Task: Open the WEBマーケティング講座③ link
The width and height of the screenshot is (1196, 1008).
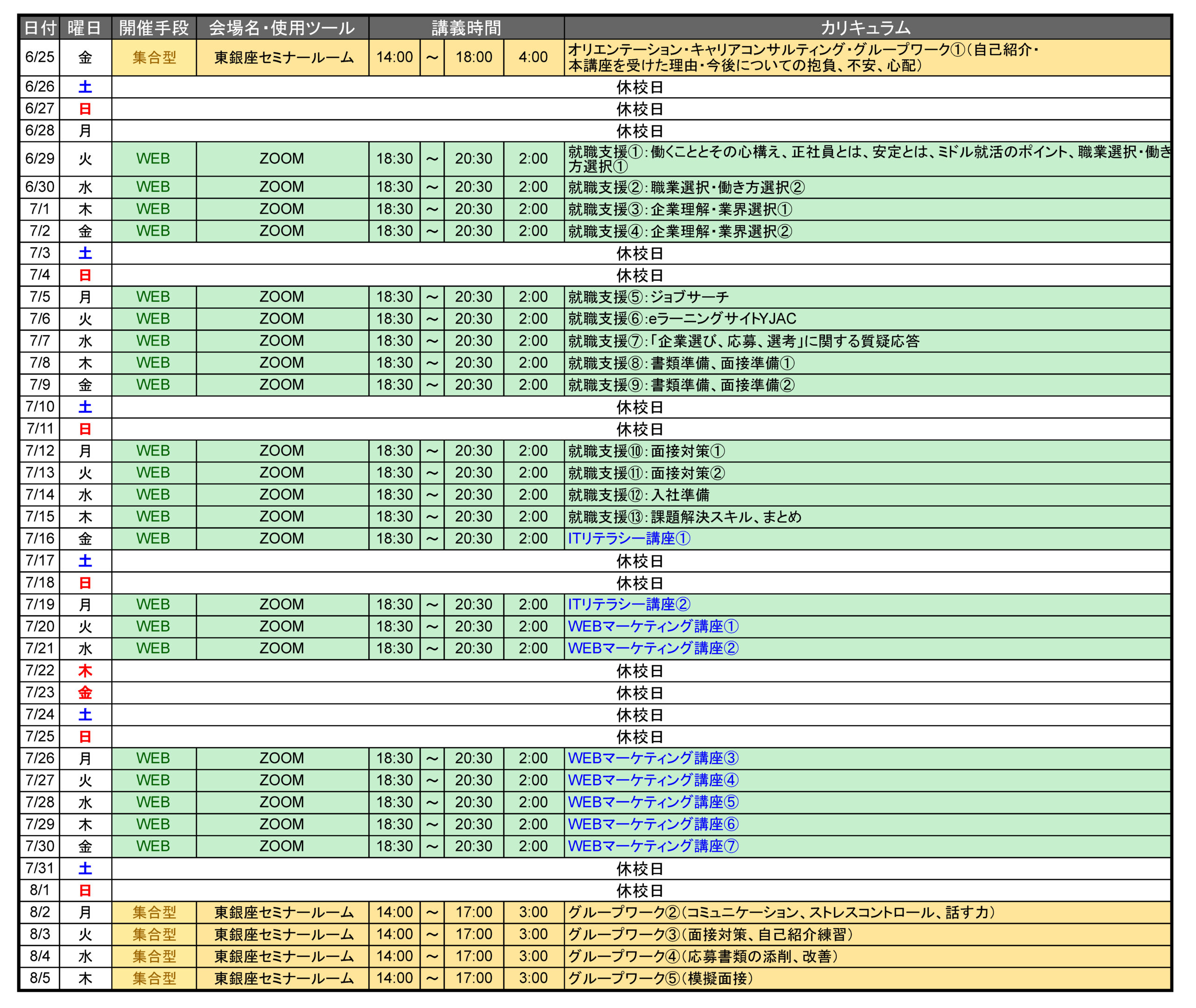Action: coord(653,758)
